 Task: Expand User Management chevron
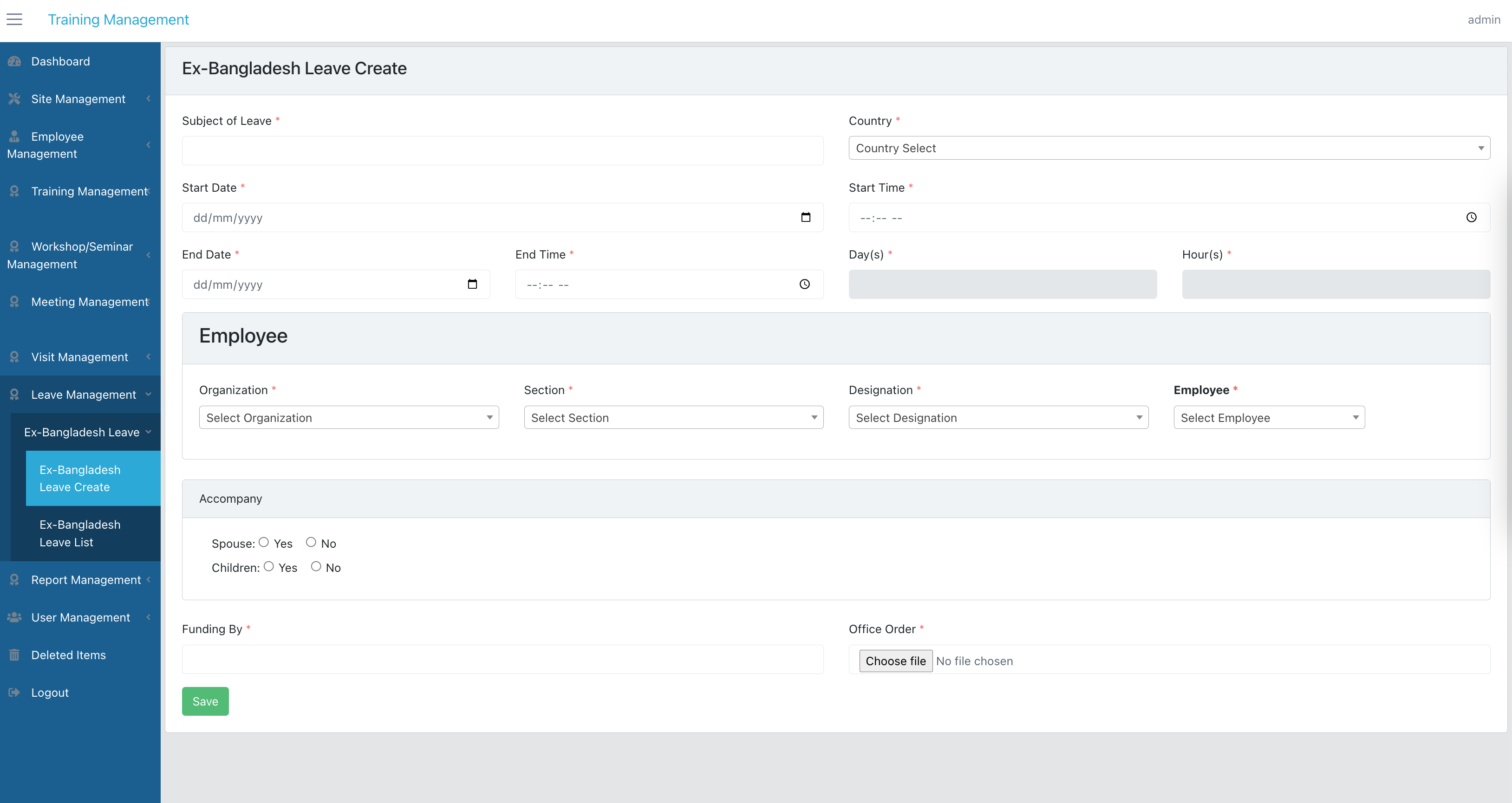point(149,617)
